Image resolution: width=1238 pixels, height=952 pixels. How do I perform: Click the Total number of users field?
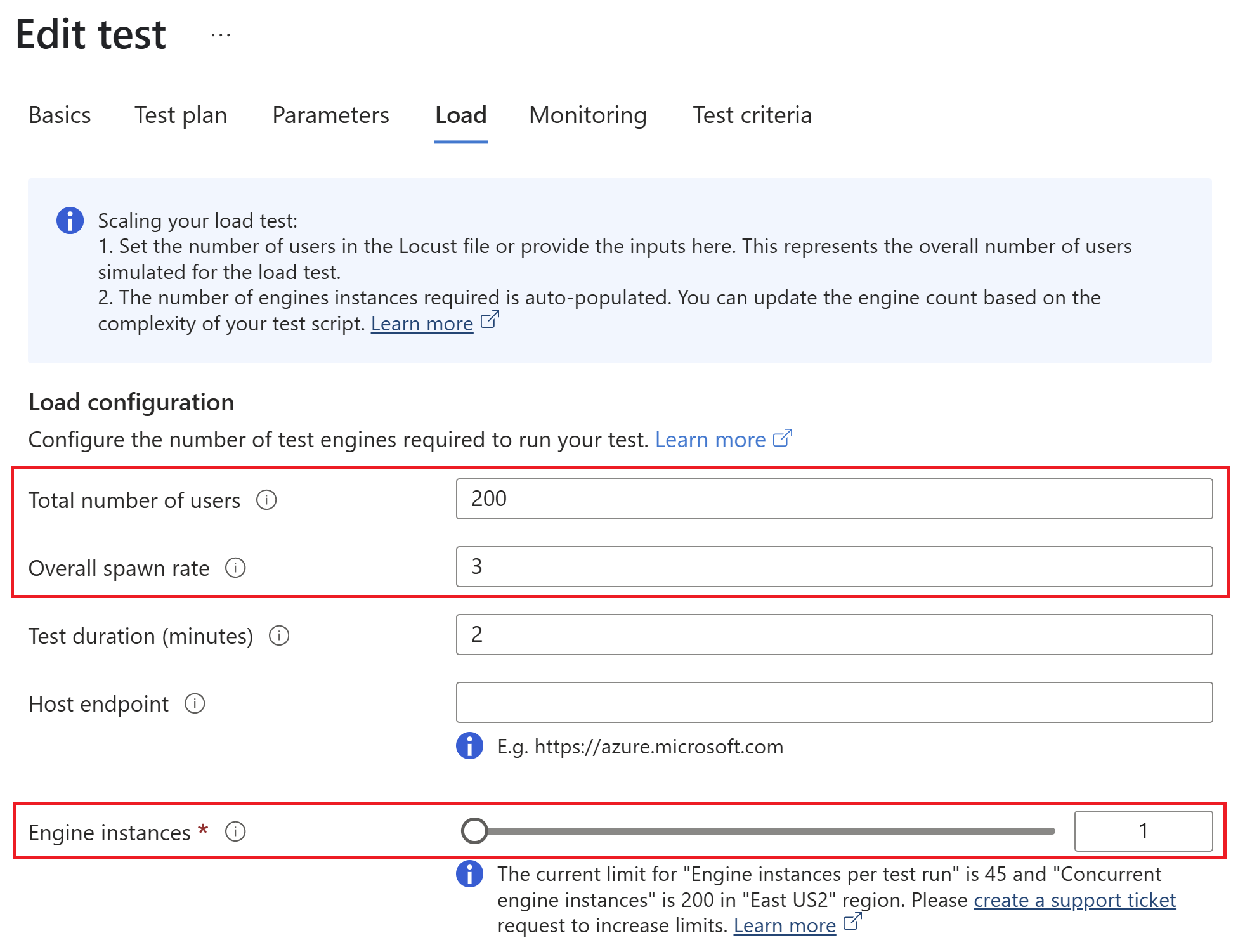(x=834, y=499)
